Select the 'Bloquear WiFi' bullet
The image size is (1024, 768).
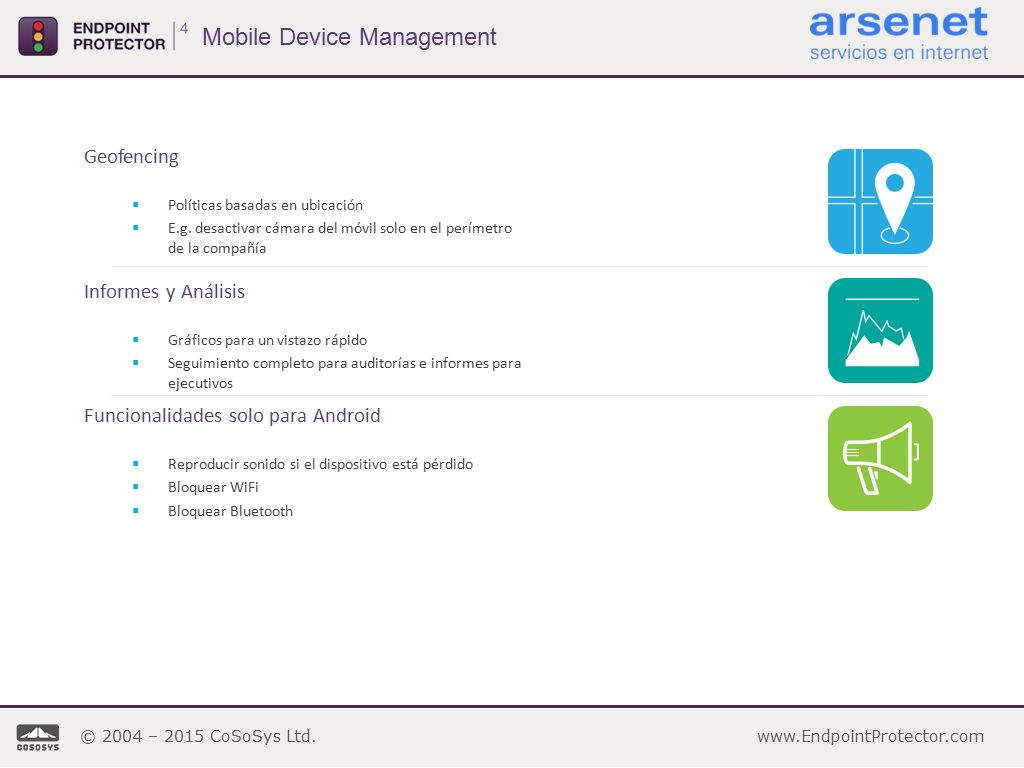pyautogui.click(x=213, y=487)
